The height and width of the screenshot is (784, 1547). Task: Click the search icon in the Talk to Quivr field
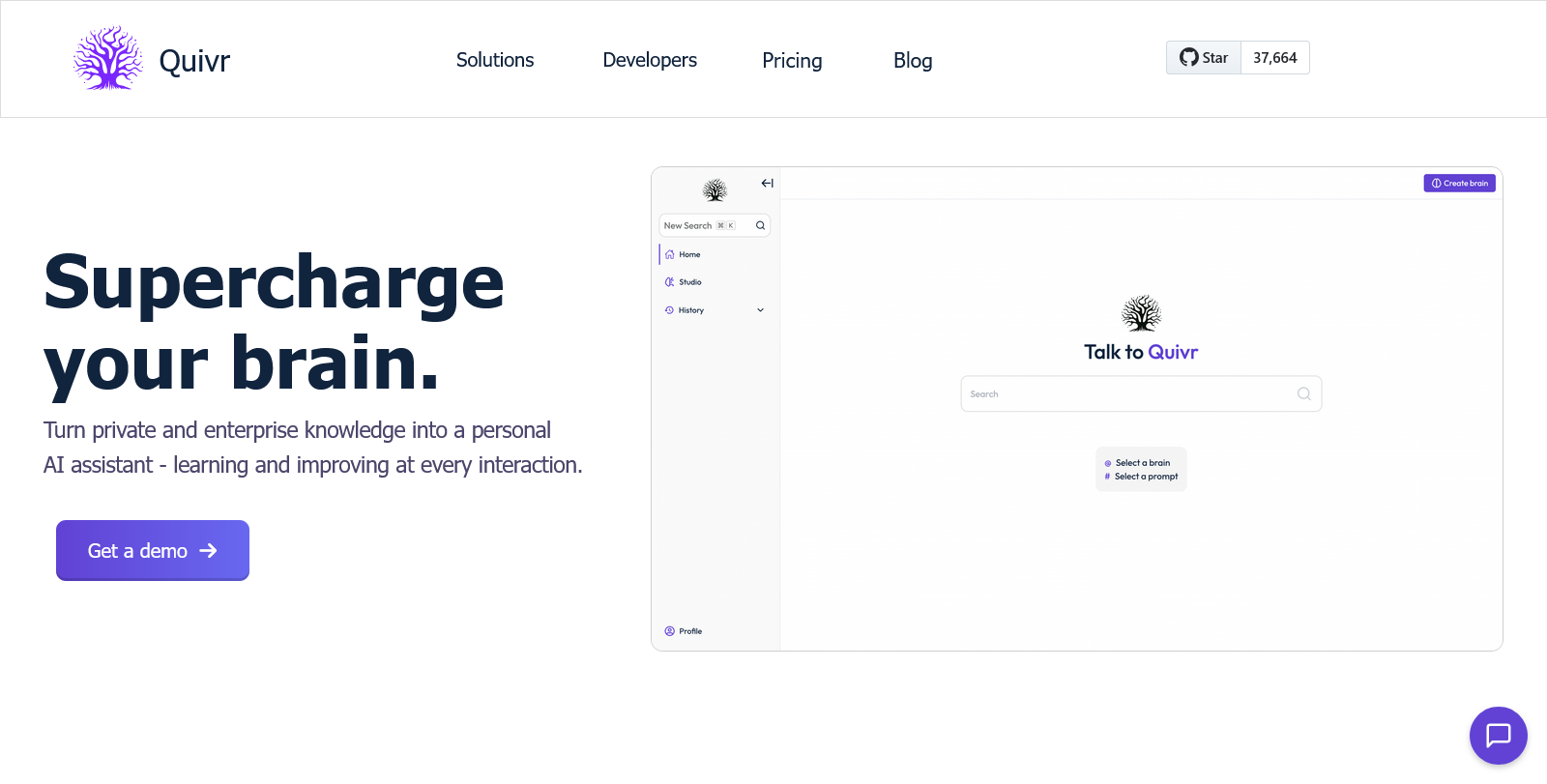coord(1304,393)
